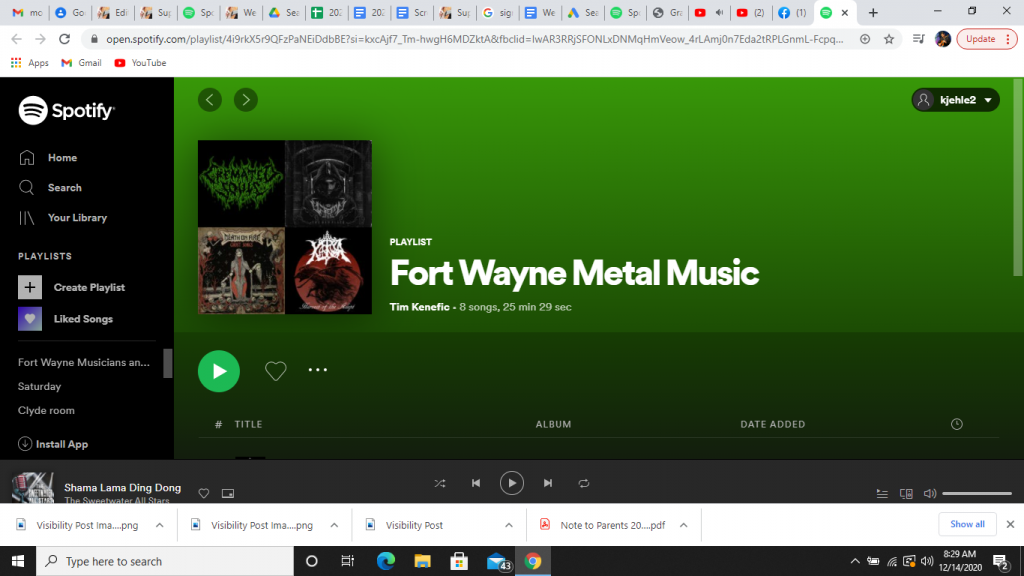Viewport: 1024px width, 576px height.
Task: Go forward with the Spotify forward arrow
Action: [246, 100]
